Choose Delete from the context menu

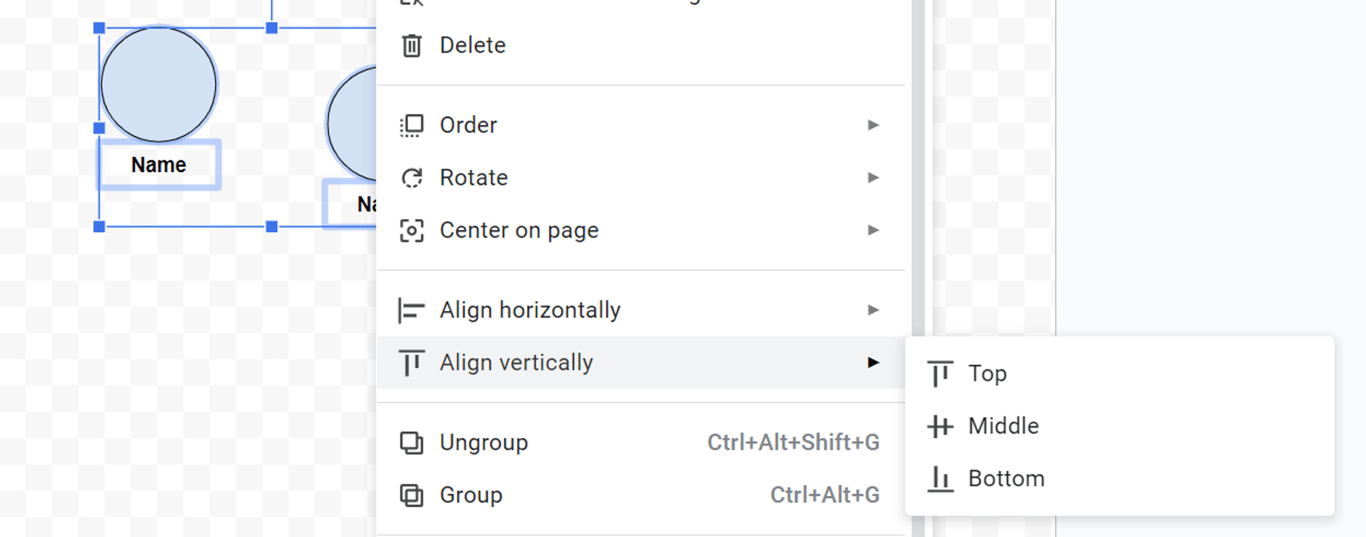(x=473, y=45)
